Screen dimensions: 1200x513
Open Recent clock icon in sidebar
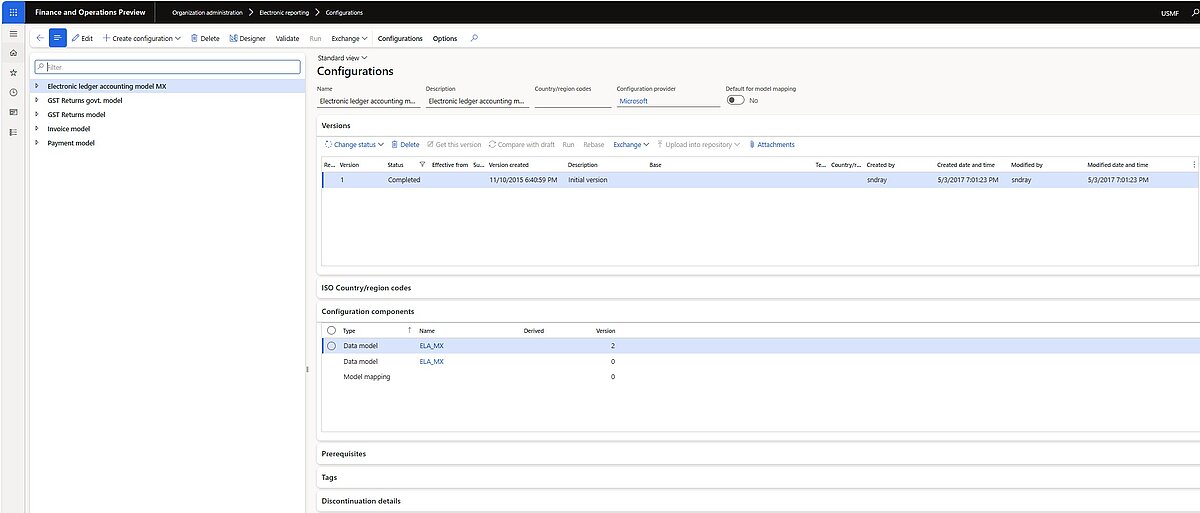13,92
